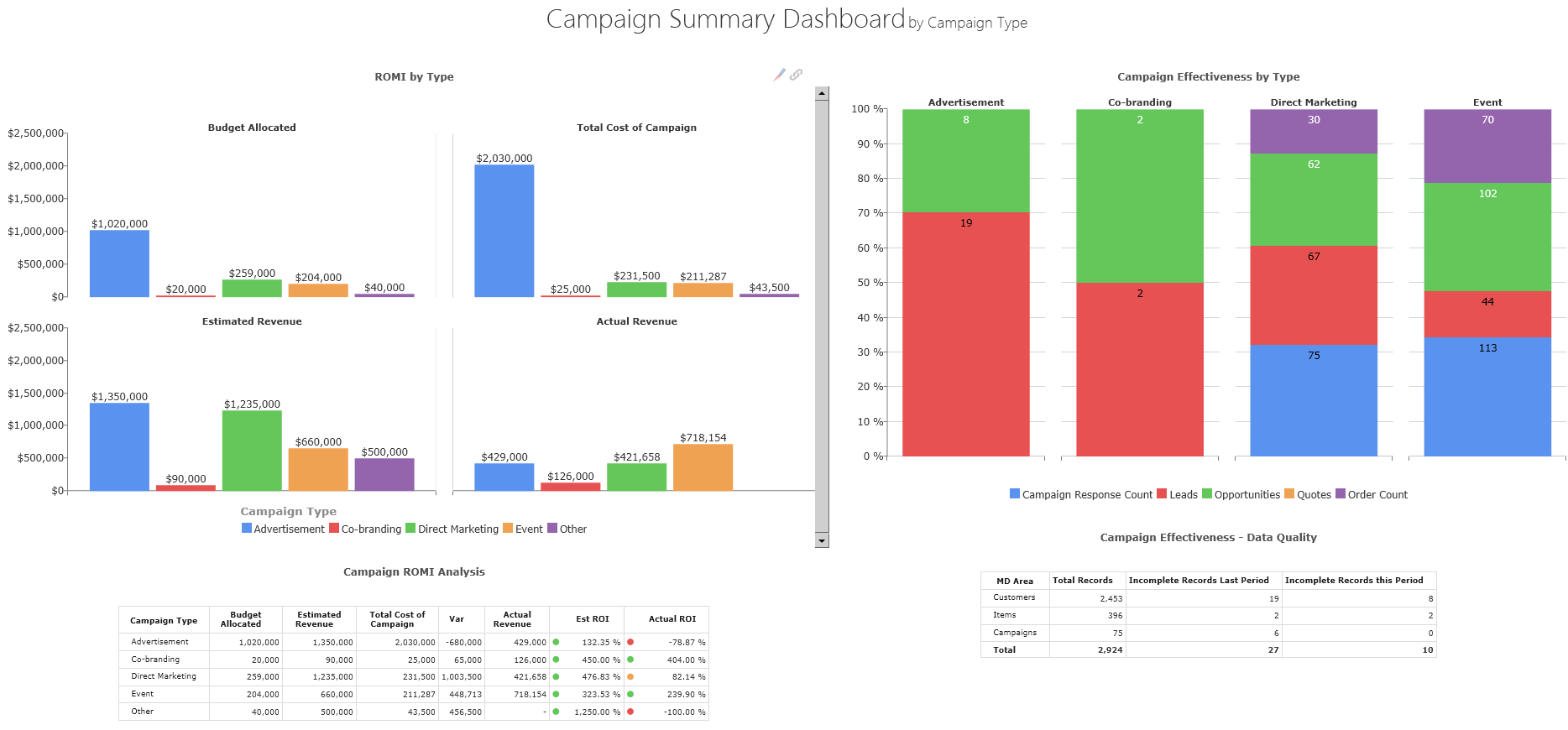
Task: Click the green segment labeled 102 in Event
Action: tap(1487, 237)
